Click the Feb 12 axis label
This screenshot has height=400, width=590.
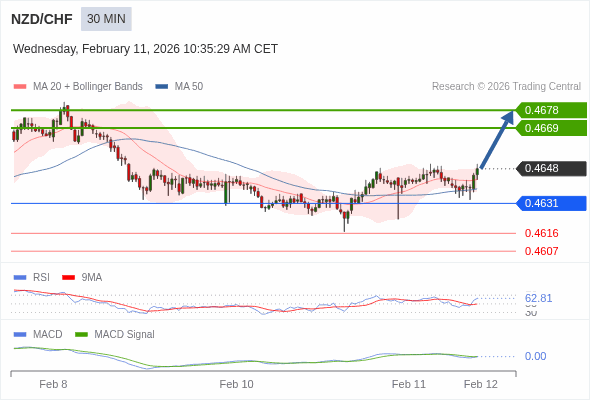click(x=481, y=384)
